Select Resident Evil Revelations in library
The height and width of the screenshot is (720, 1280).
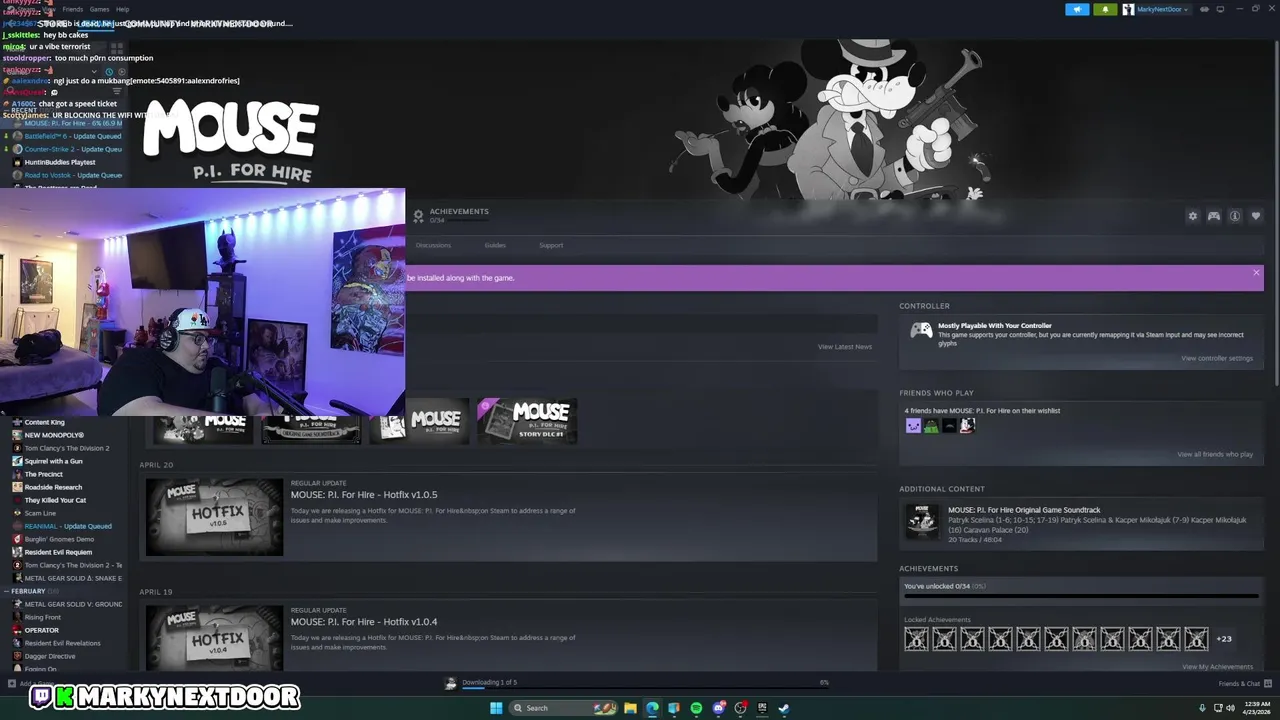pyautogui.click(x=62, y=643)
